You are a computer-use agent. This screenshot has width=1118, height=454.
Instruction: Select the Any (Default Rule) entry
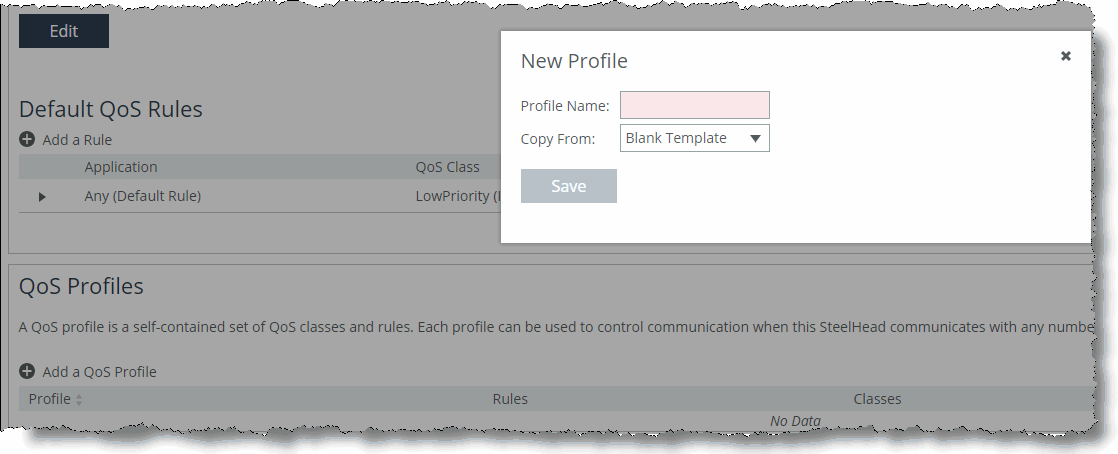(143, 196)
